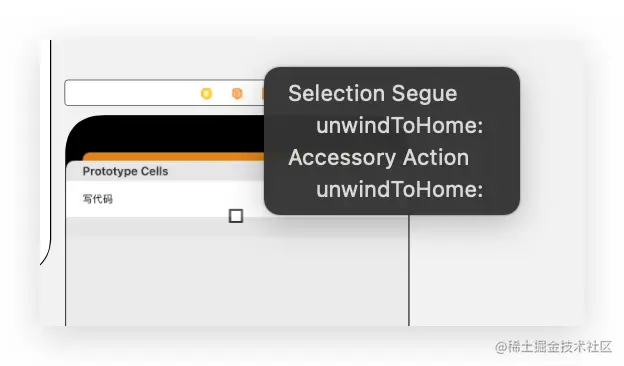Choose unwindToHome: under Accessory Action
Screen dimensions: 624x366
click(x=399, y=189)
